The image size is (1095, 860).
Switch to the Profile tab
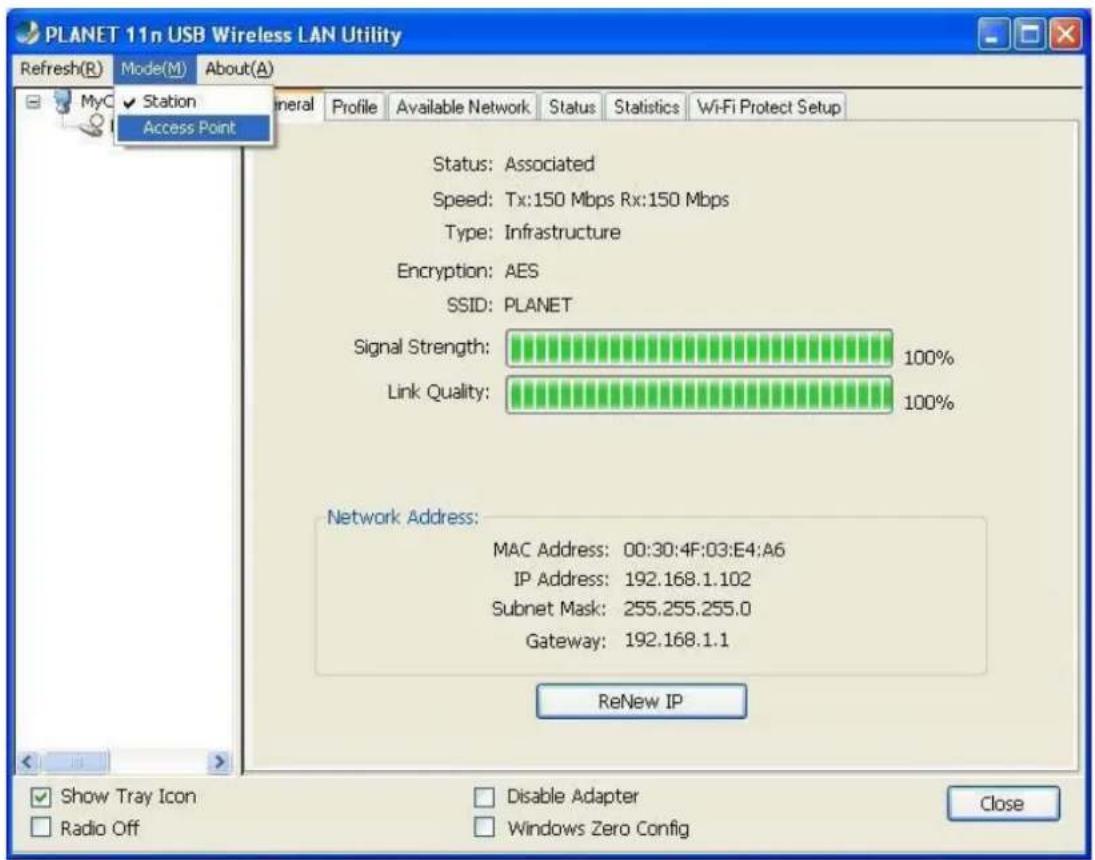[355, 107]
